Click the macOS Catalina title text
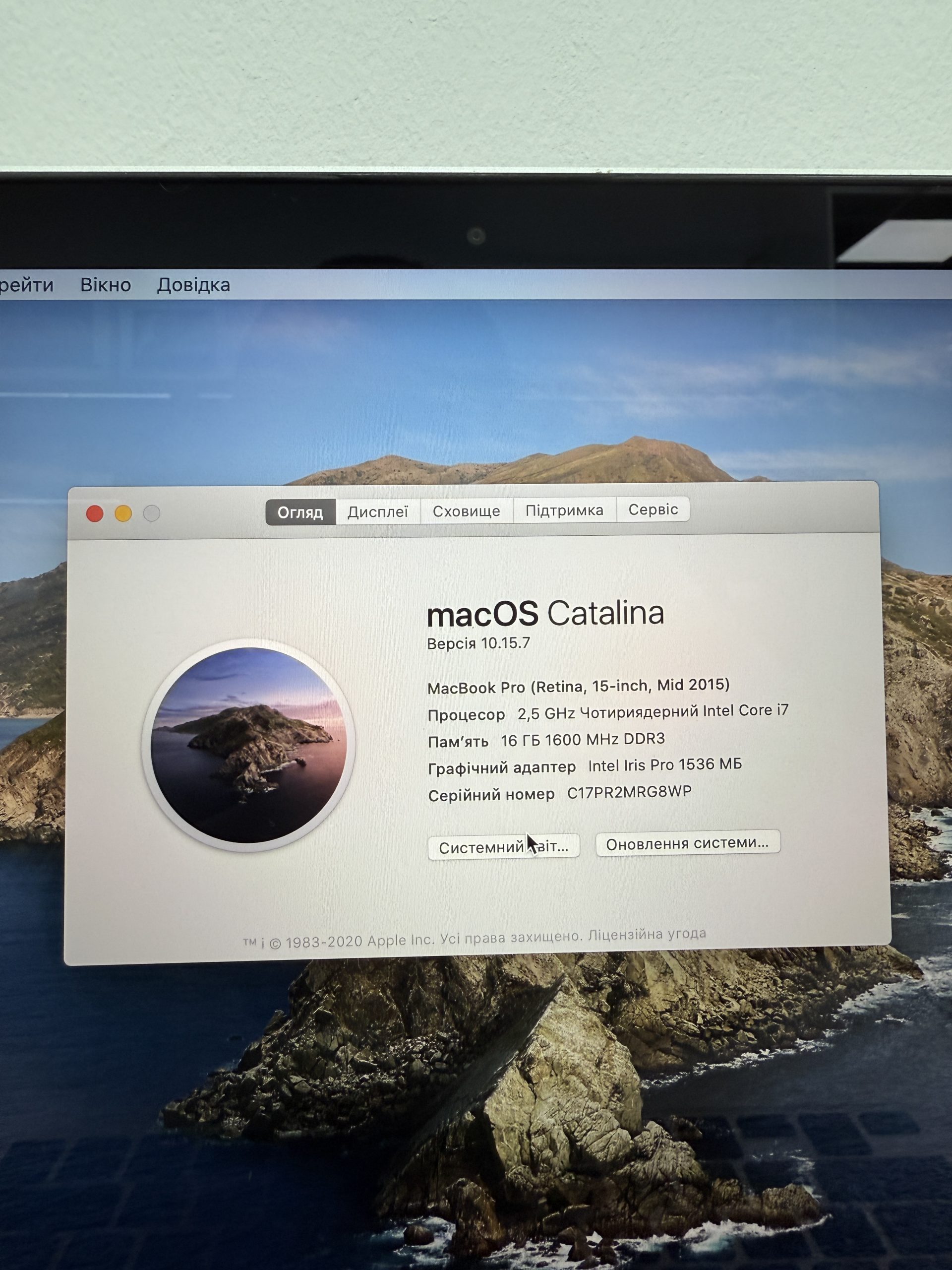This screenshot has width=952, height=1270. [546, 613]
